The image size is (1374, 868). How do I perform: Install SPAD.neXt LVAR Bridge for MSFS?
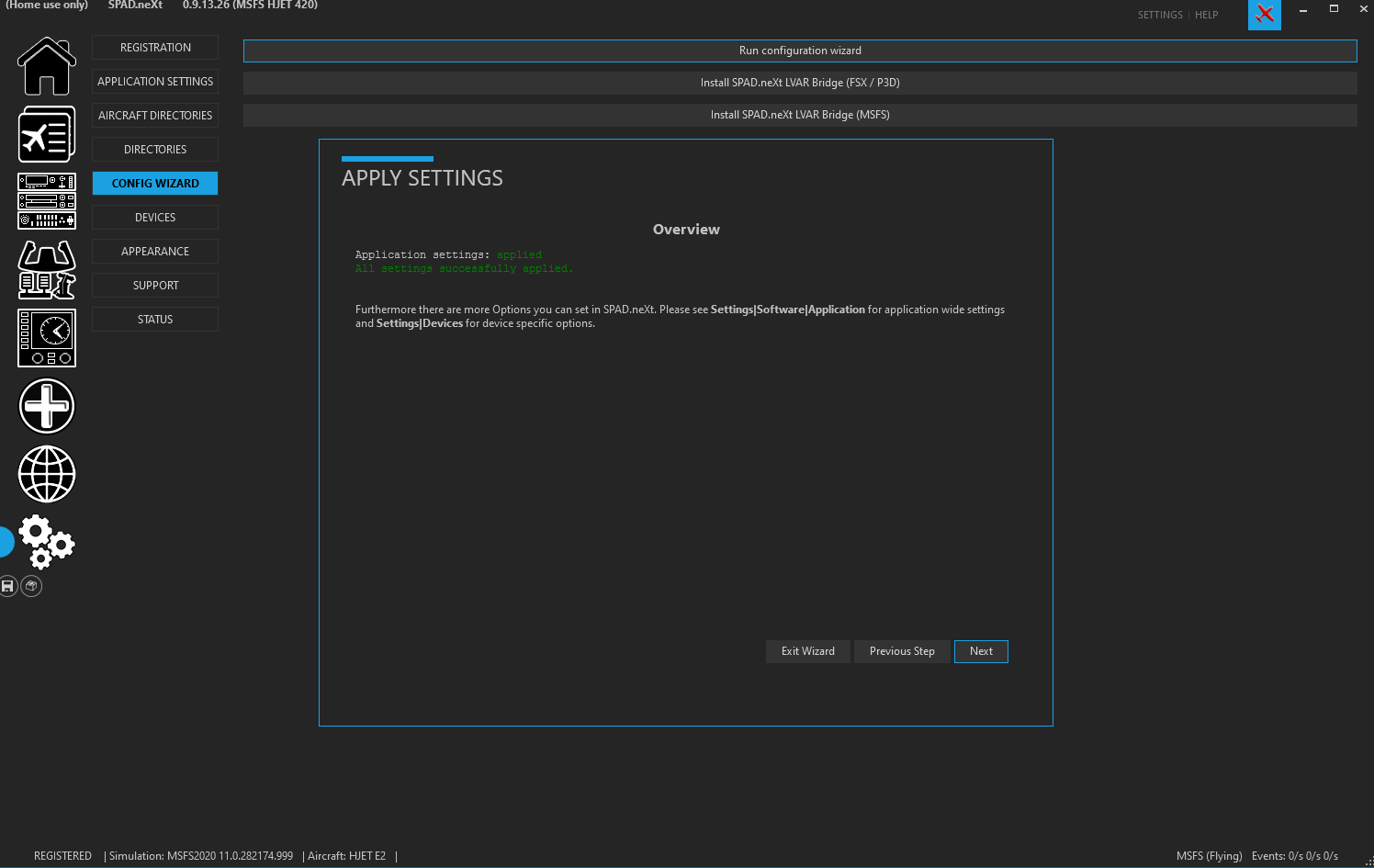[800, 115]
